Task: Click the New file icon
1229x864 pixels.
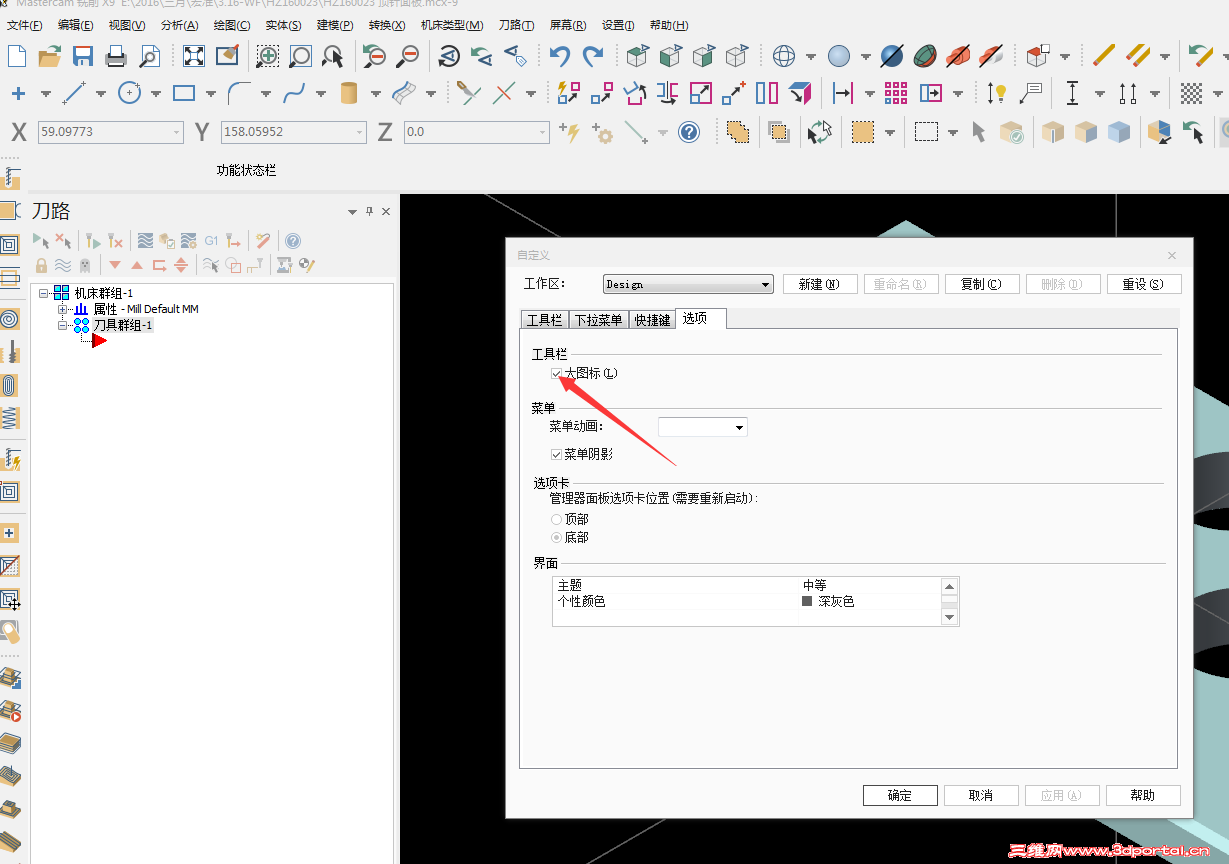Action: (17, 56)
